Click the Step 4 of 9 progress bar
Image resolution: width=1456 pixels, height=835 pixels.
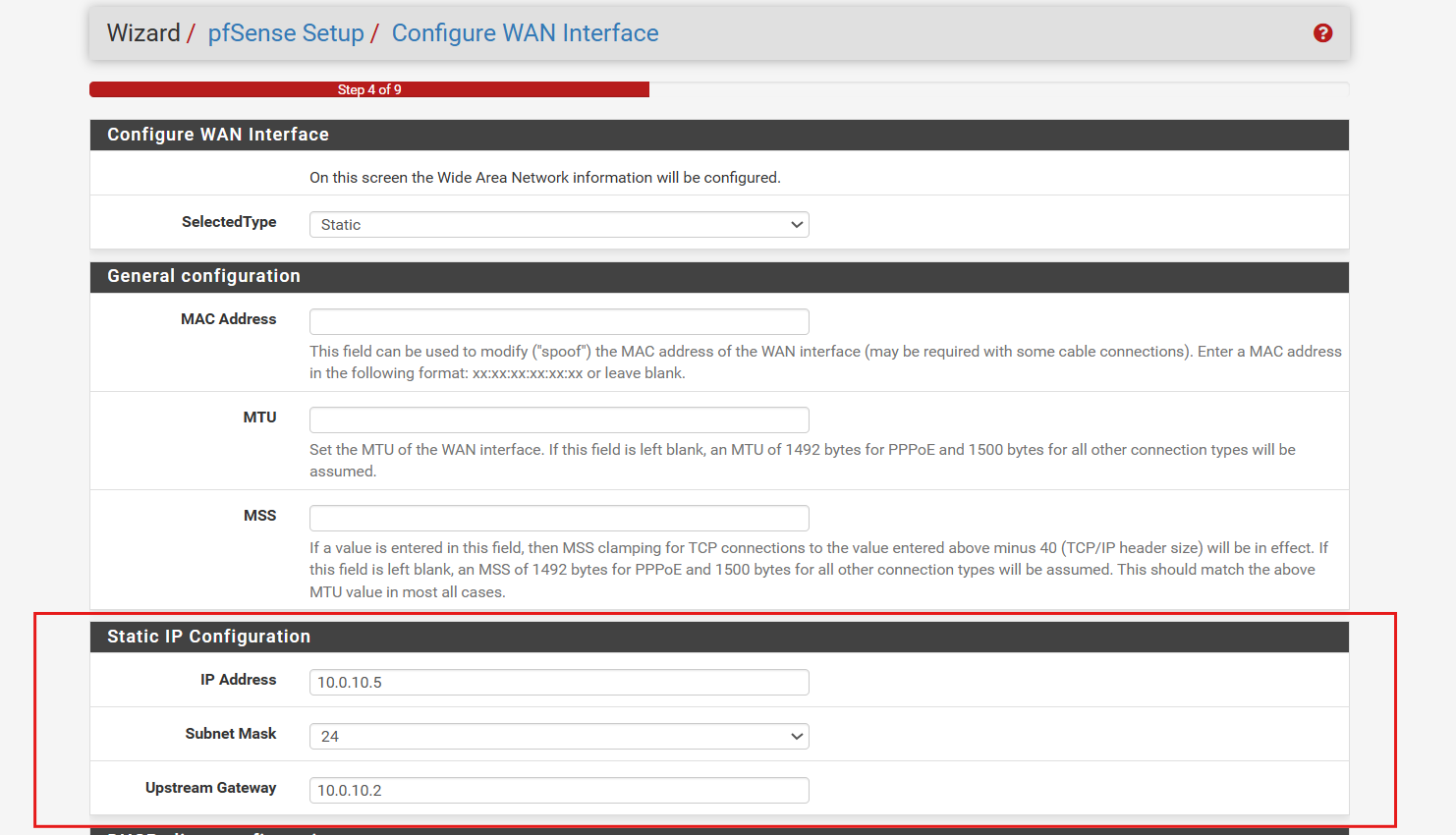pyautogui.click(x=369, y=89)
